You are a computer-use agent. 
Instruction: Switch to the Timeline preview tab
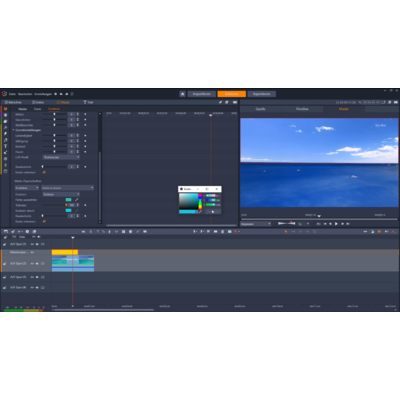click(x=302, y=109)
